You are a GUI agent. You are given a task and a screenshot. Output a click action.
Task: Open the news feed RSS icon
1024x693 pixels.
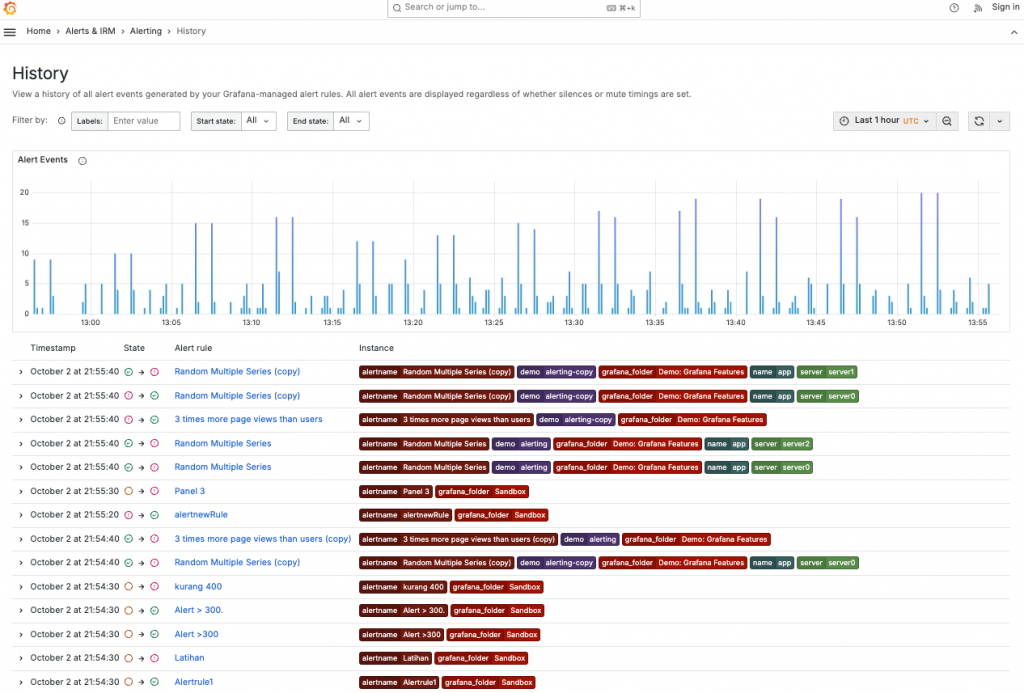[978, 8]
